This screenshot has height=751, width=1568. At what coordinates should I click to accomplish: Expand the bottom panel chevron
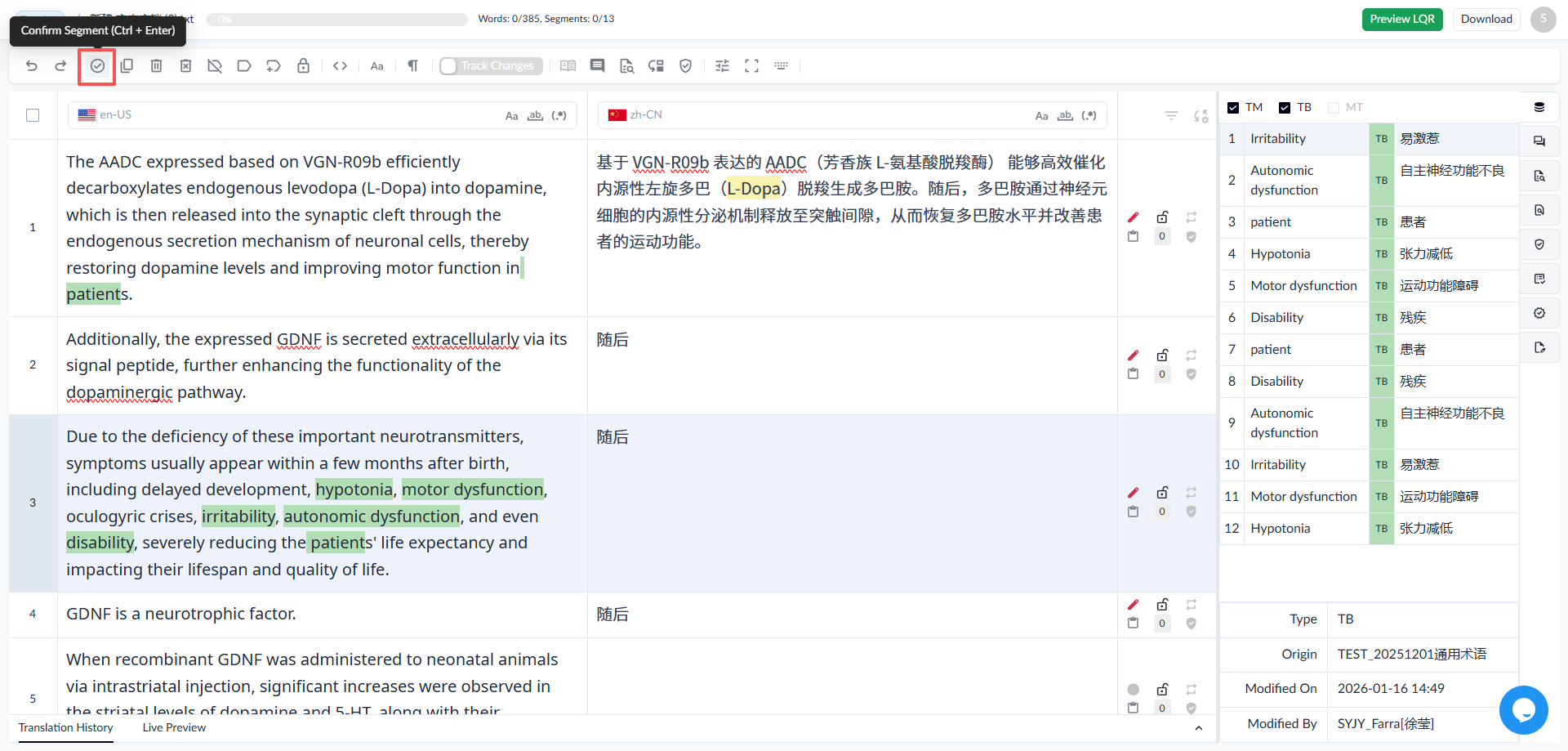tap(1198, 728)
